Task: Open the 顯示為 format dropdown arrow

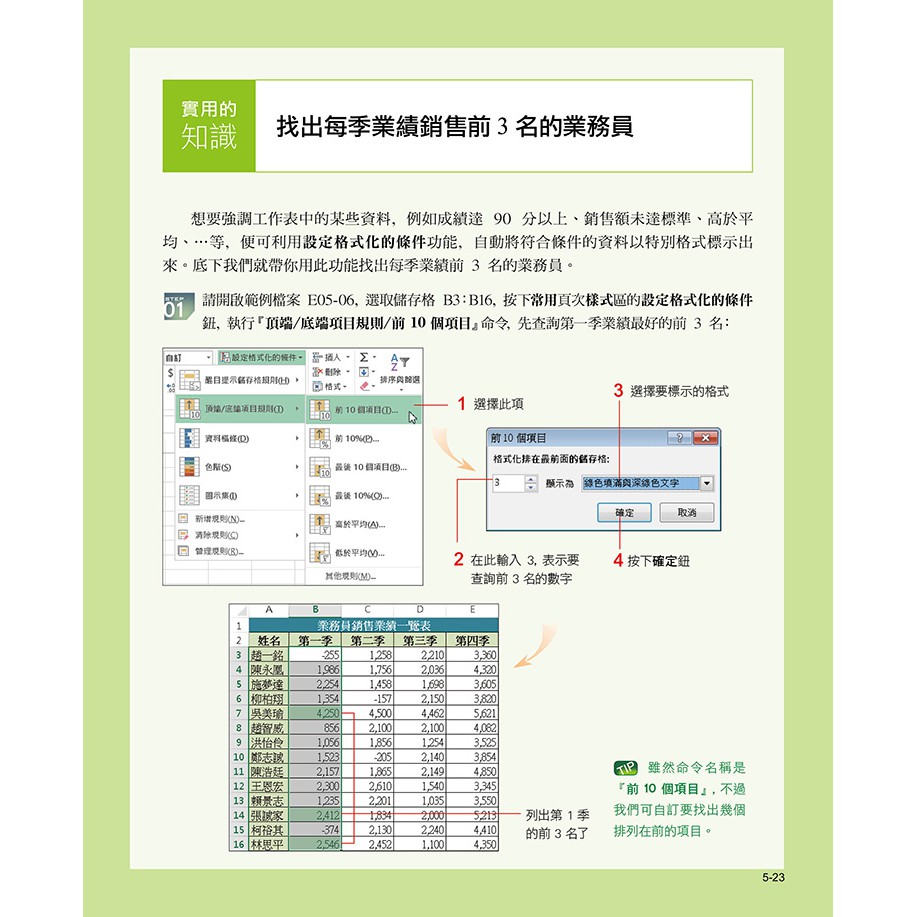Action: pyautogui.click(x=706, y=483)
